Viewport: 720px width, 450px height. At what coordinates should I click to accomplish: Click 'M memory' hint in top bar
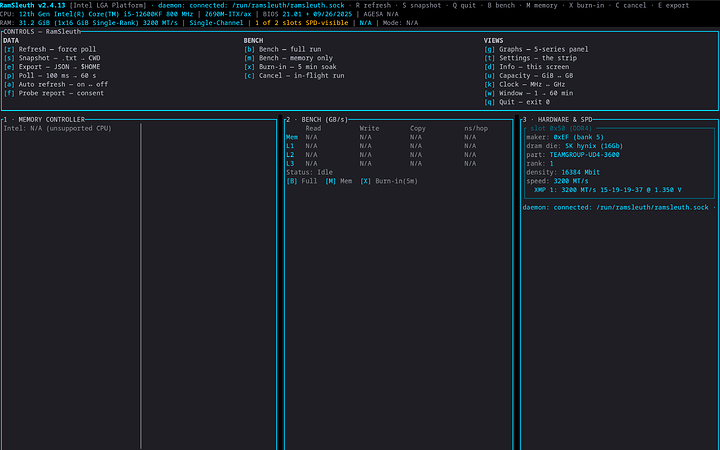point(542,6)
